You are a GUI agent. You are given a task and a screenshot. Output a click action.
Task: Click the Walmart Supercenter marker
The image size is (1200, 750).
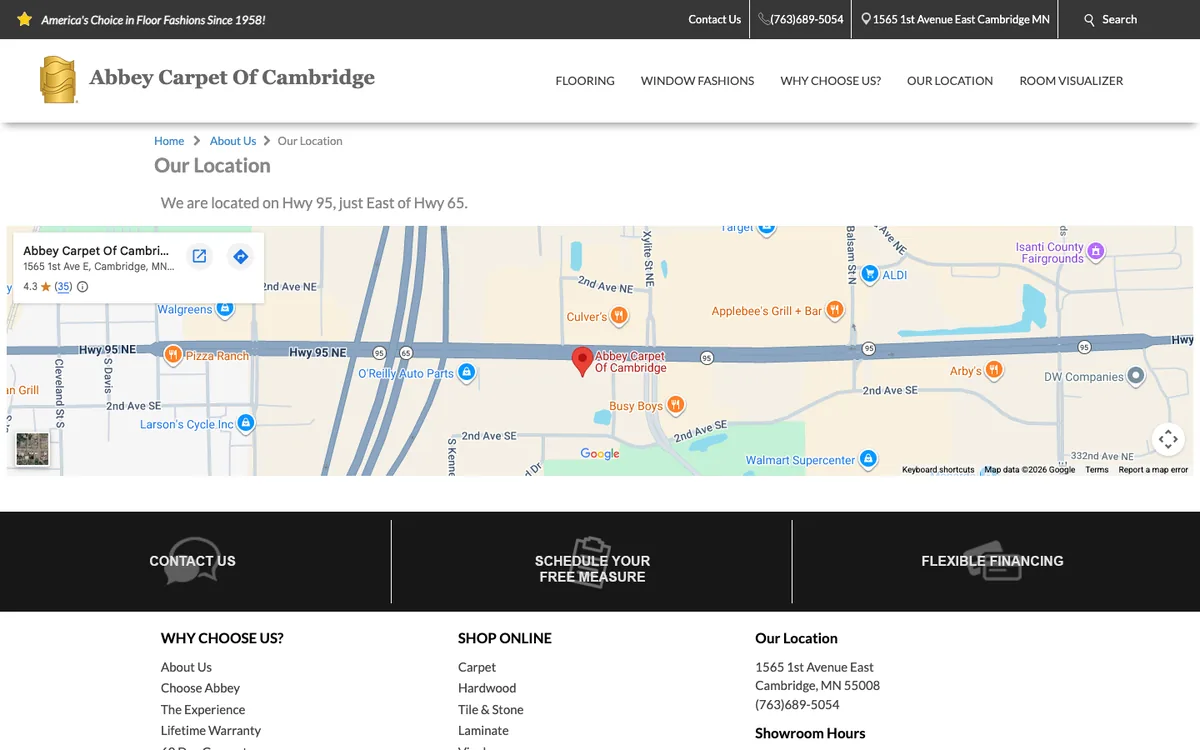pos(868,459)
